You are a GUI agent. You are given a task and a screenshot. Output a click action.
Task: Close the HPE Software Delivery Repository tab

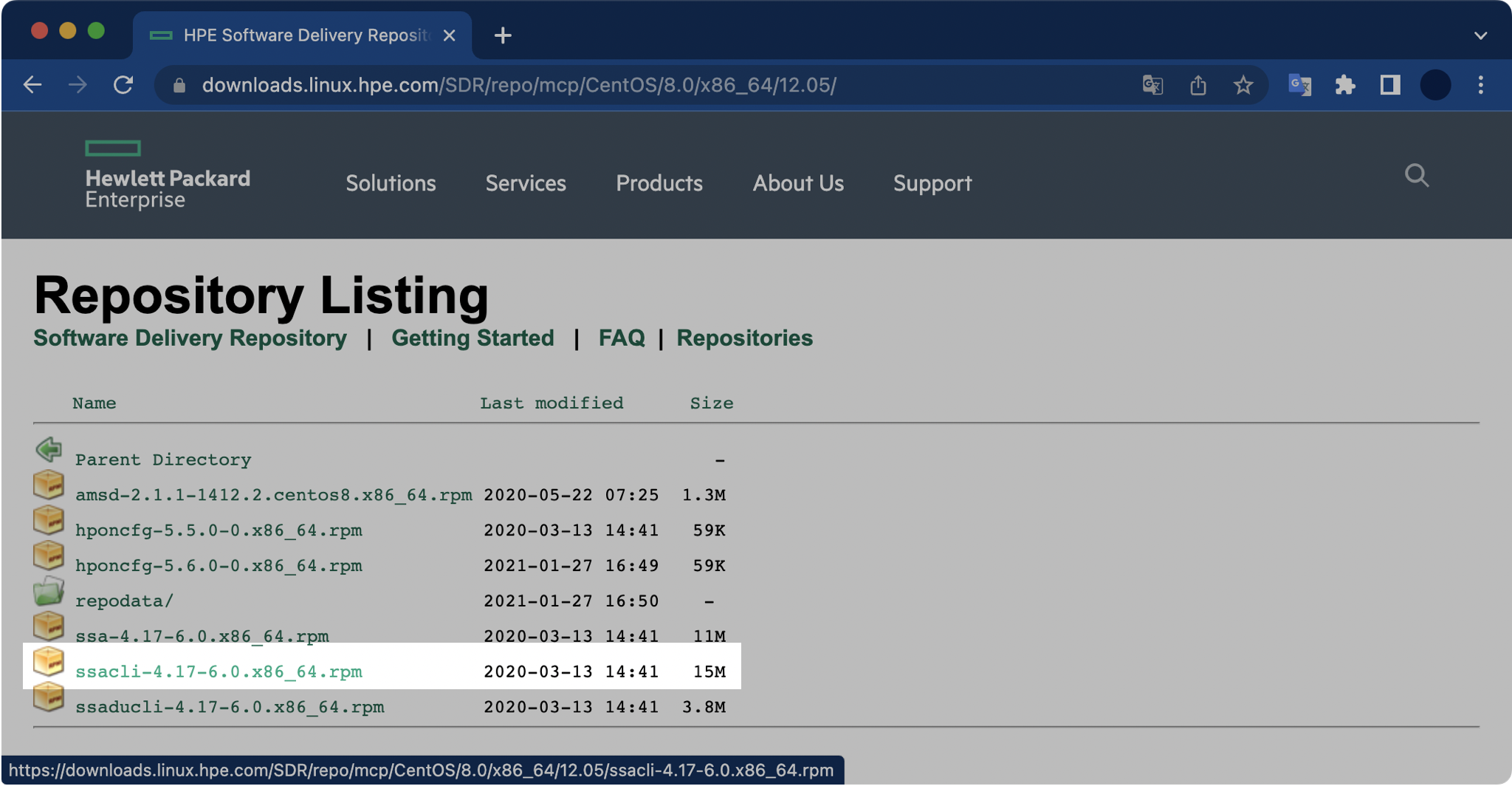tap(449, 35)
